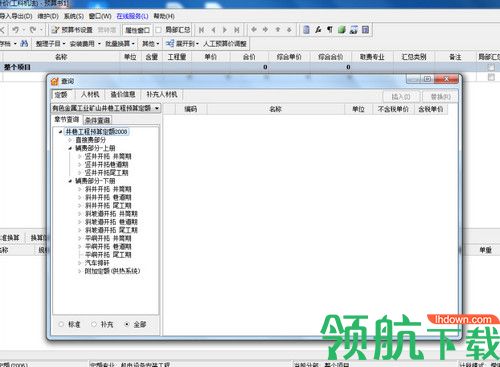Open the 窗口(W) menu

point(100,16)
